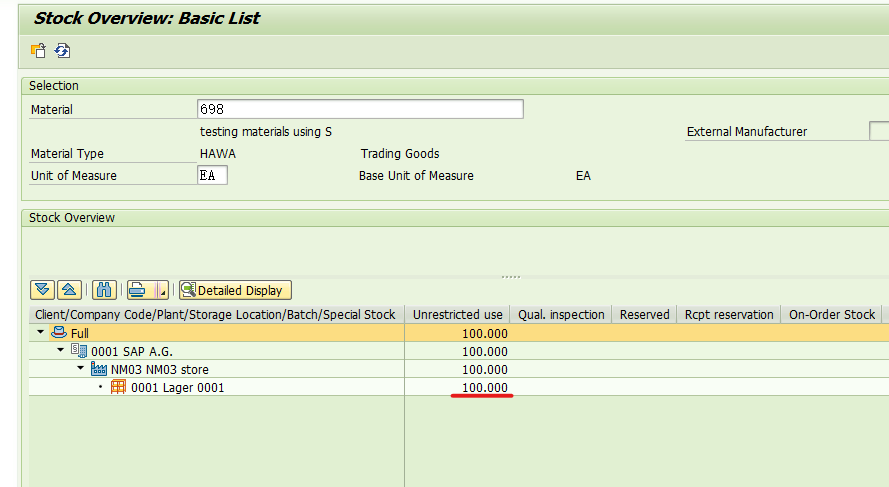This screenshot has height=487, width=889.
Task: Click the Unrestricted use column header
Action: pyautogui.click(x=458, y=315)
